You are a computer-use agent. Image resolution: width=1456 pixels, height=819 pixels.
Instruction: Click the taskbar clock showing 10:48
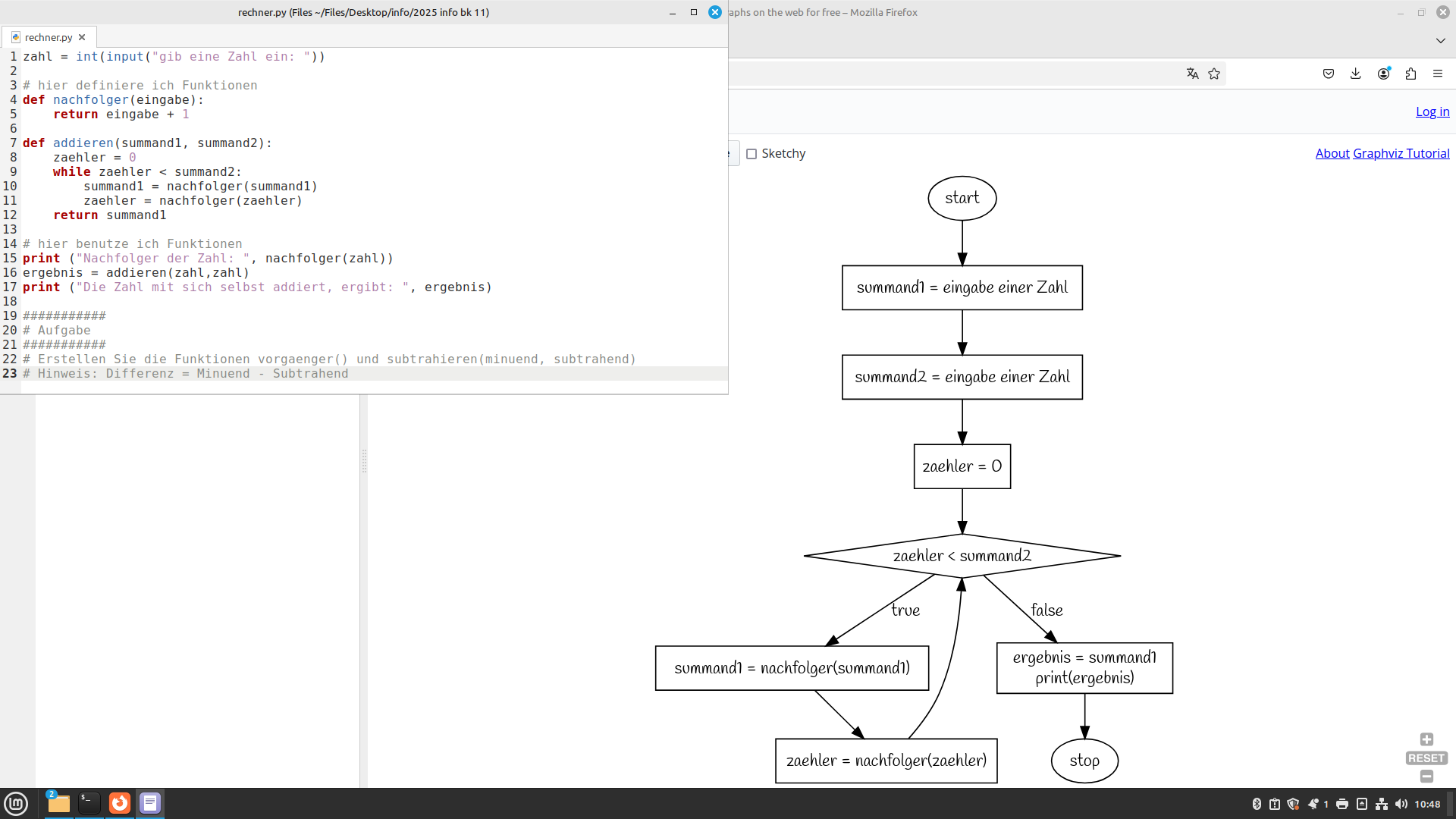click(x=1427, y=804)
